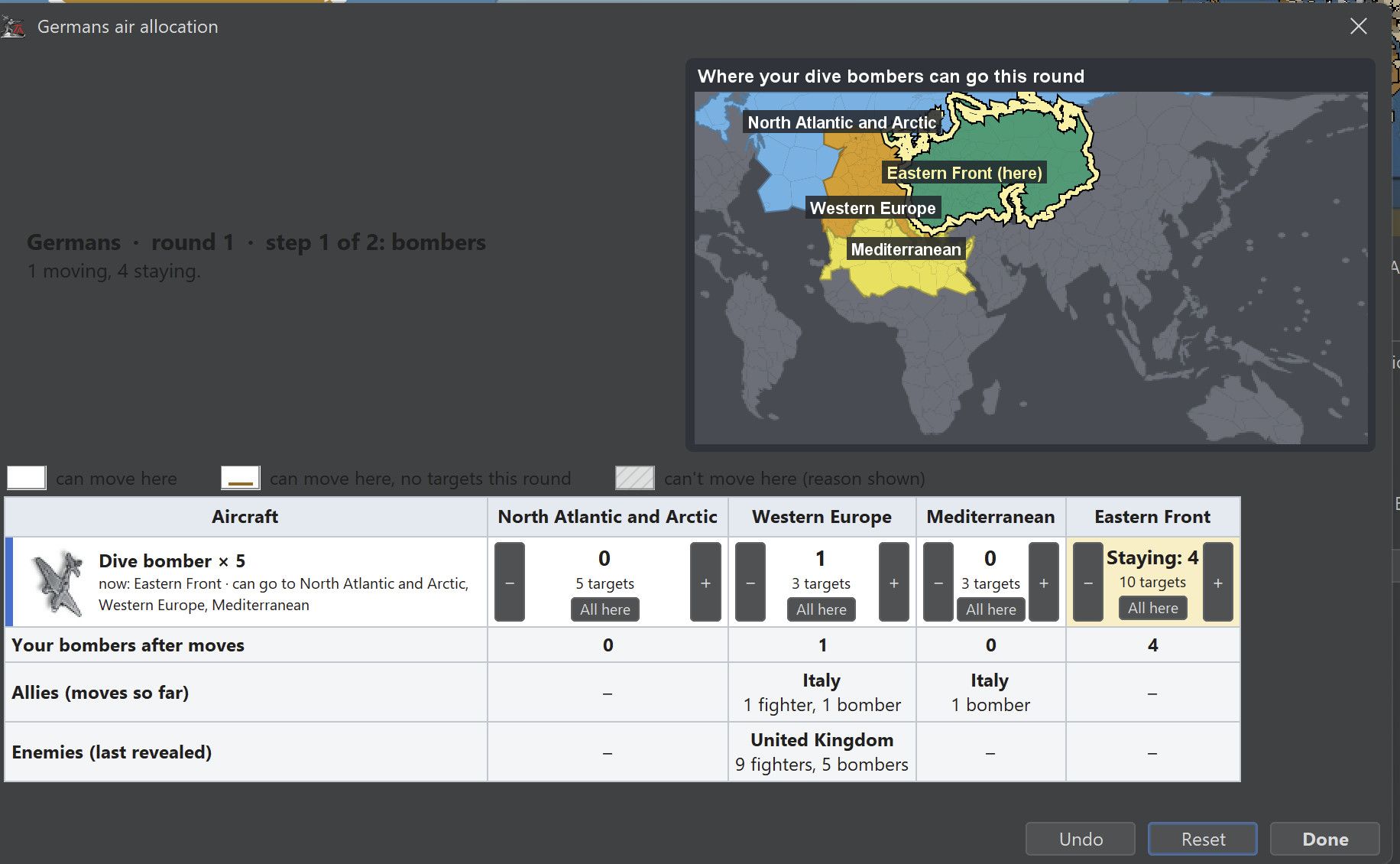This screenshot has height=864, width=1400.
Task: Increase bombers sent to North Atlantic and Arctic
Action: tap(705, 583)
